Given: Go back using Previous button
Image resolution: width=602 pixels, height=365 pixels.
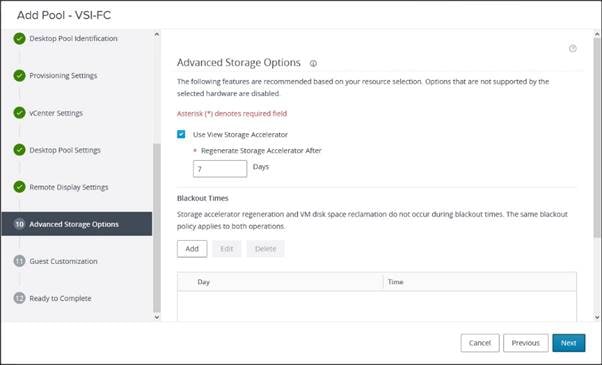Looking at the screenshot, I should (x=526, y=343).
